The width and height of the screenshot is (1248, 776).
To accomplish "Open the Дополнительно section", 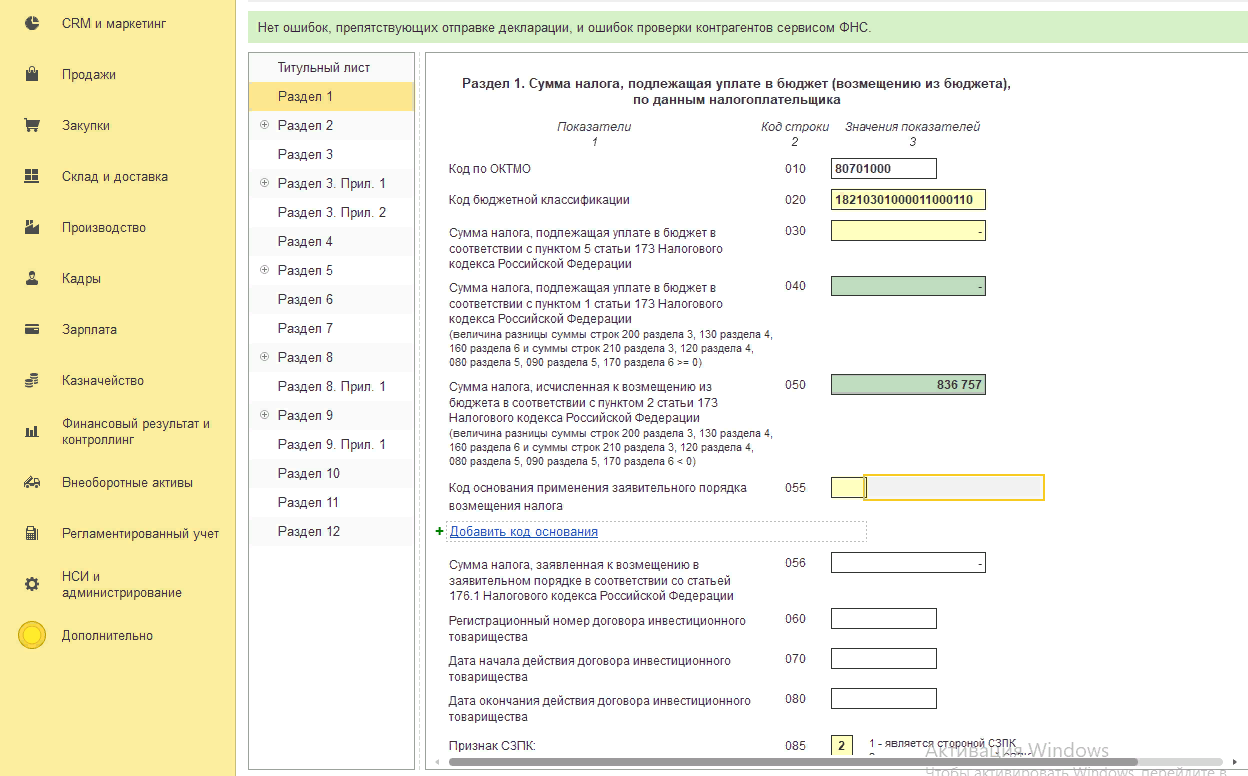I will 107,635.
